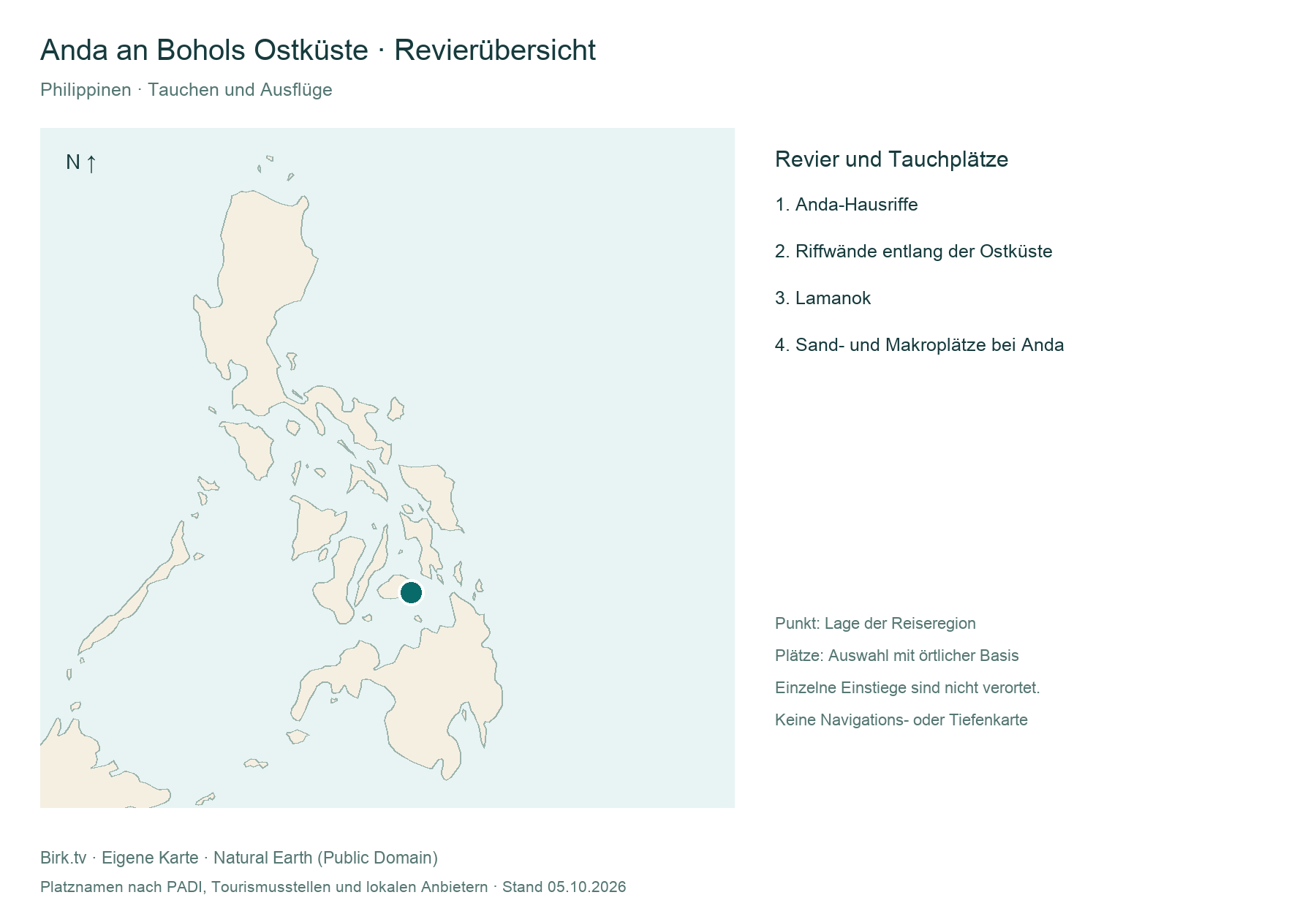Click the subtitle Philippinen · Tauchen und Ausflüge
The width and height of the screenshot is (1316, 914).
(186, 90)
